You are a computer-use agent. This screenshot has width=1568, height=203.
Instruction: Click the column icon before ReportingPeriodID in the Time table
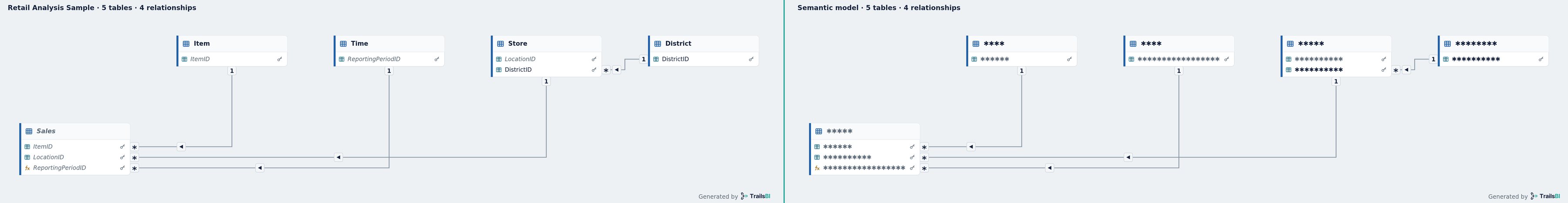click(341, 60)
